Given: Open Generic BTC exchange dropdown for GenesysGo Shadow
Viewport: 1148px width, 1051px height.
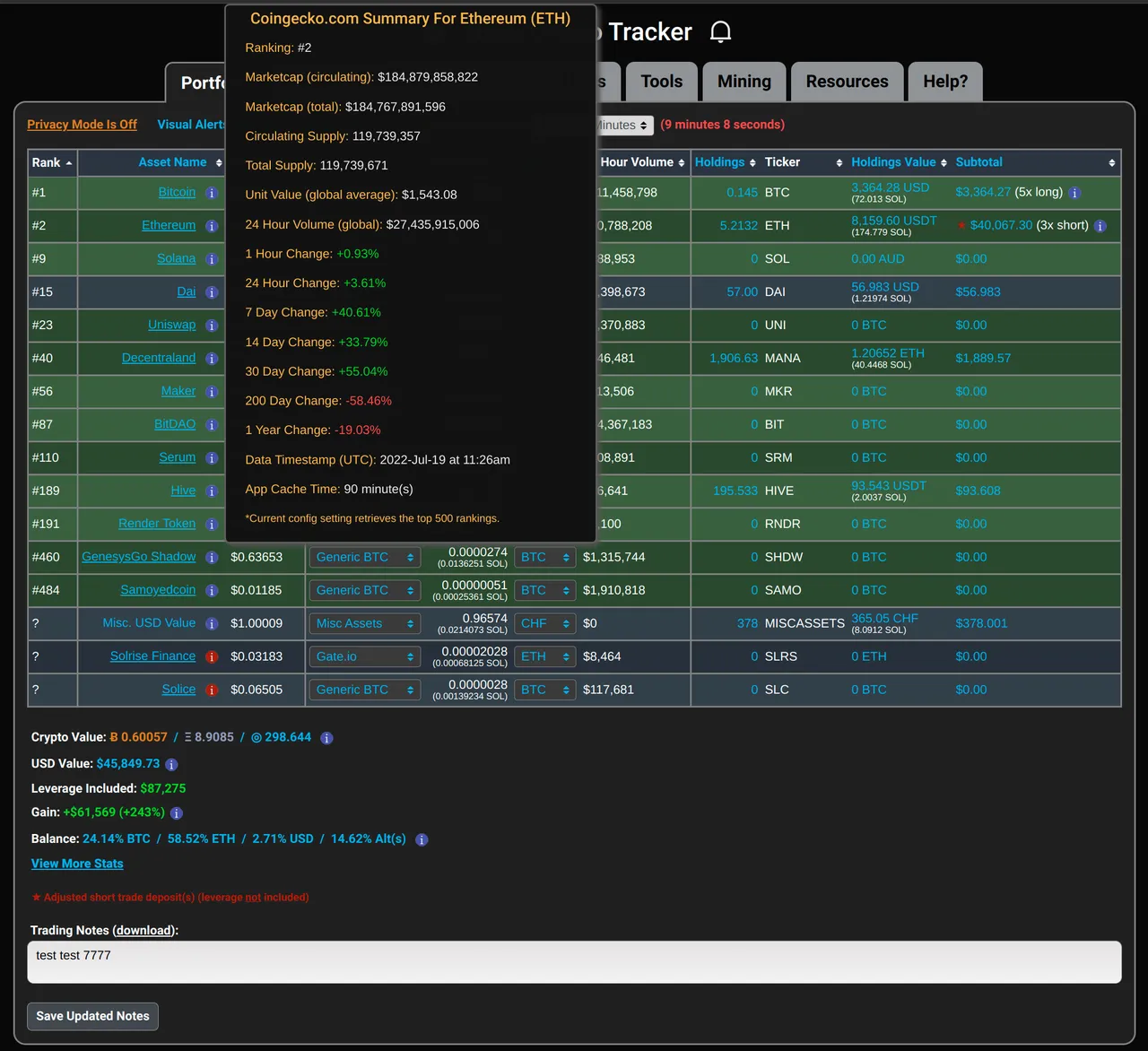Looking at the screenshot, I should coord(364,558).
